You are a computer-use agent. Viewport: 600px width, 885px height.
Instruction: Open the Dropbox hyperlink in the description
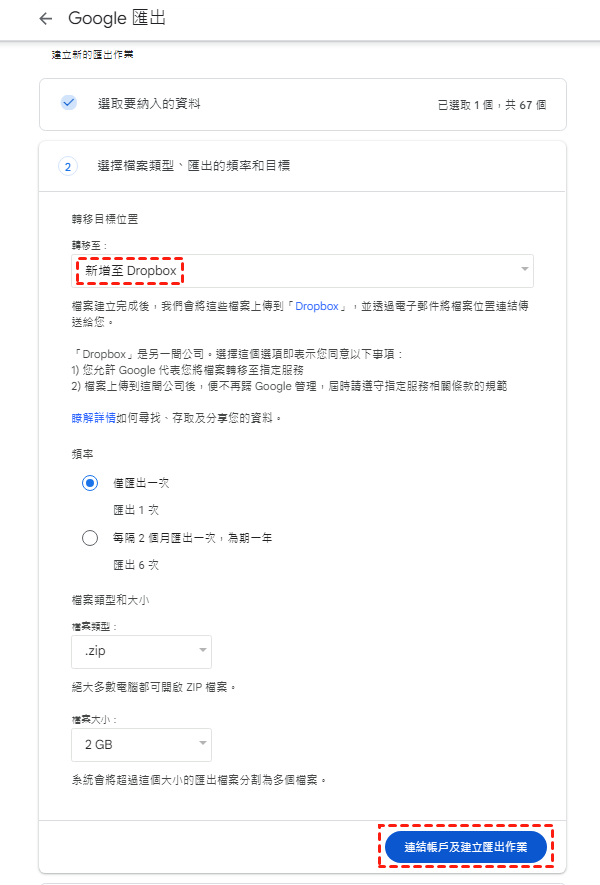[317, 306]
